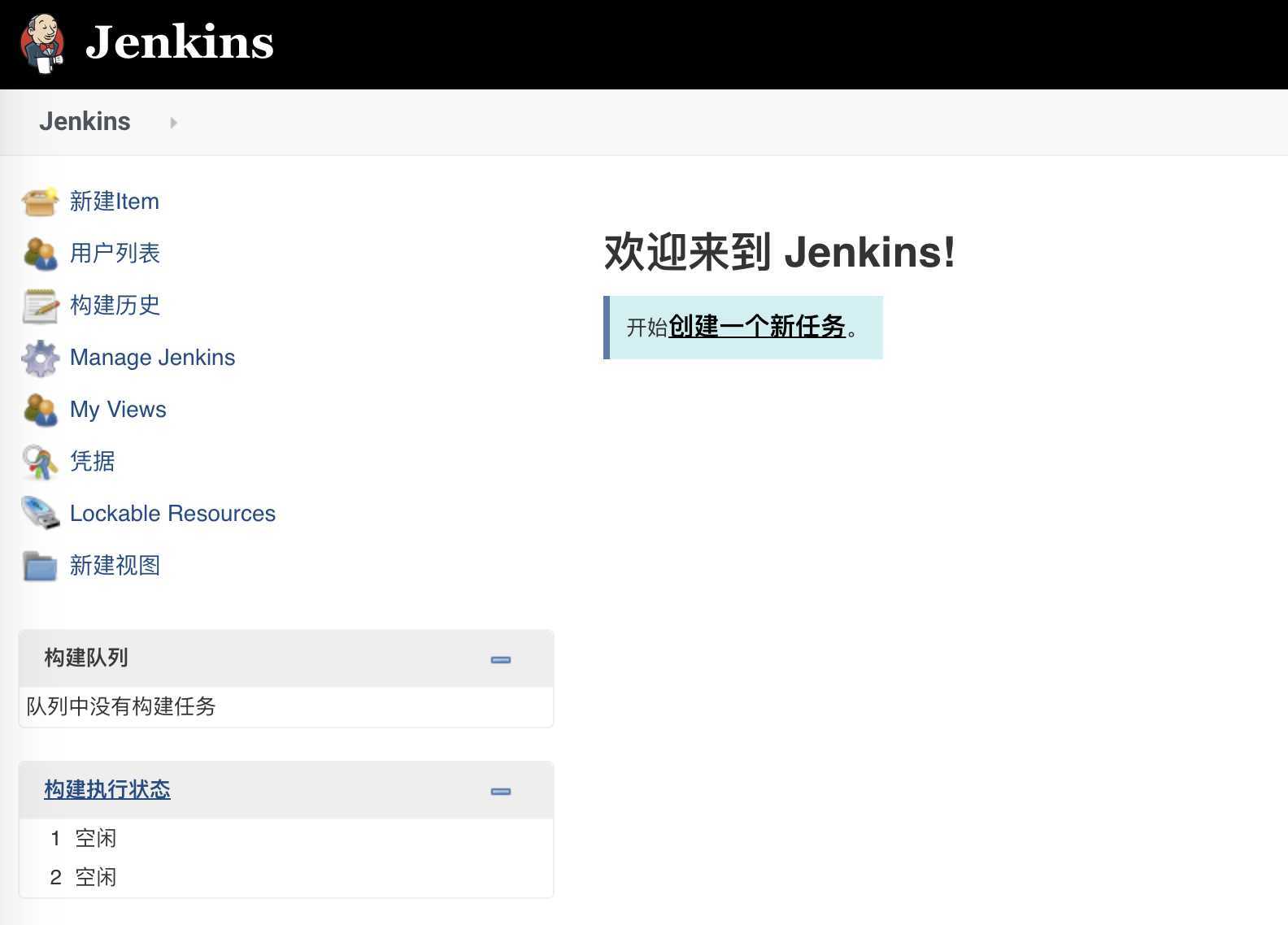
Task: Click the Jenkins butler logo icon
Action: (x=42, y=43)
